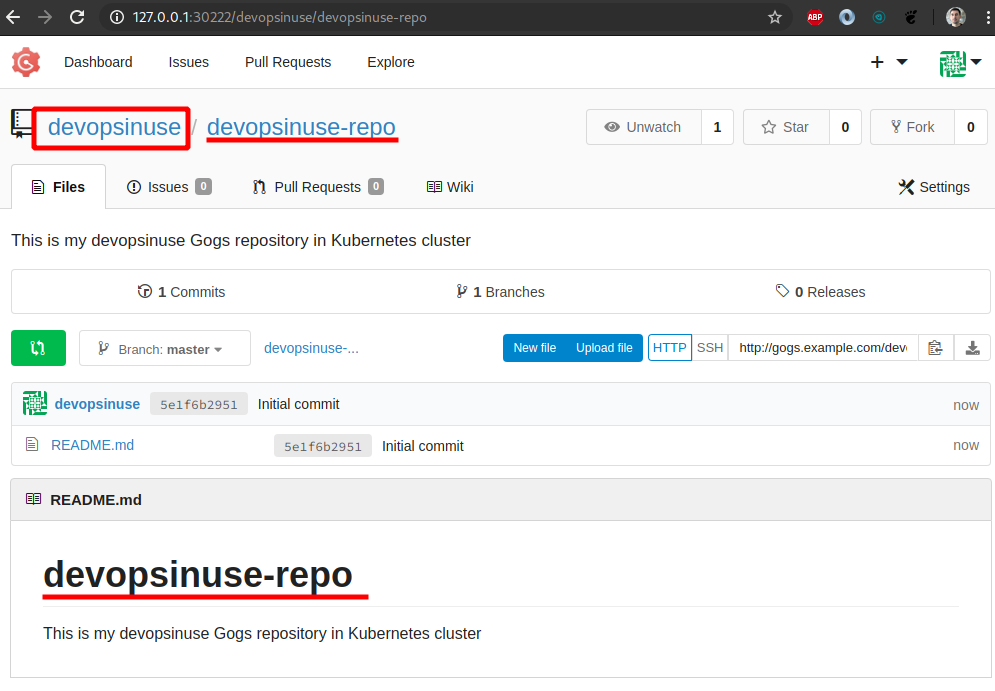Screen dimensions: 995x691
Task: Switch to the repository Issues tab
Action: 169,187
